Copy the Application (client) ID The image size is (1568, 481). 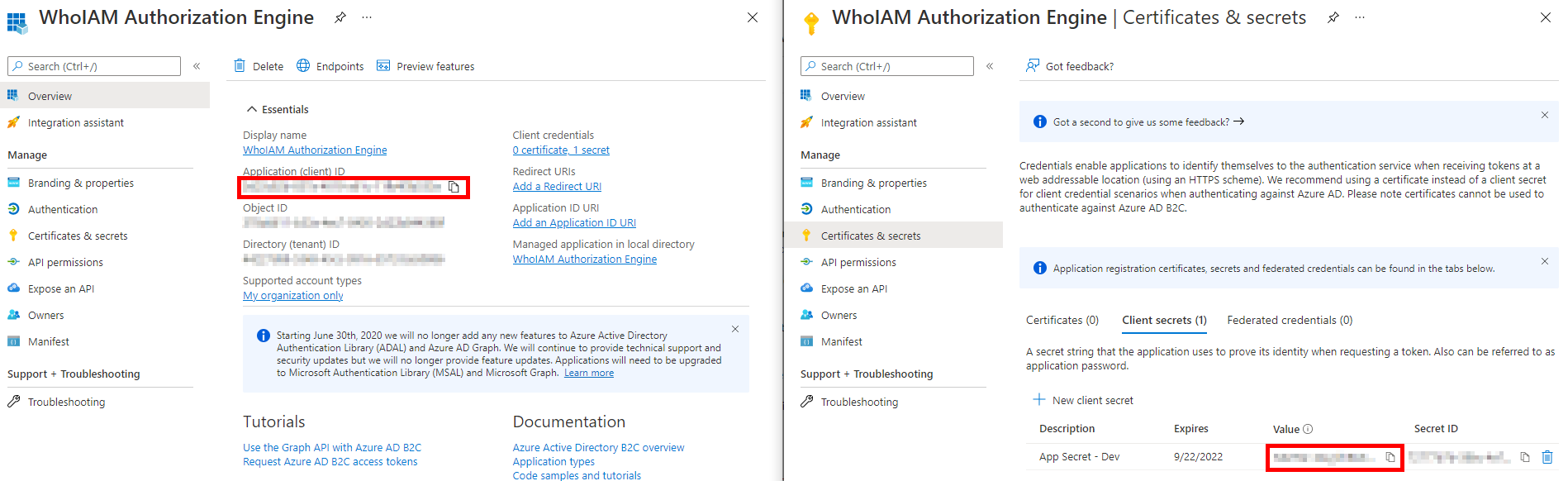(x=454, y=187)
